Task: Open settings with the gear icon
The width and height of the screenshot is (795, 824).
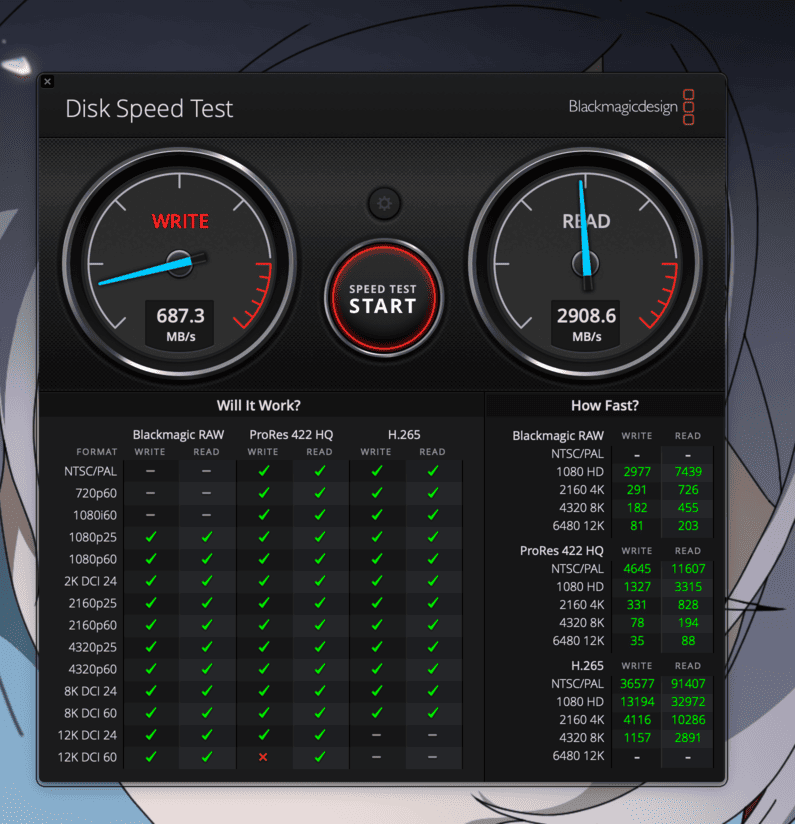Action: [x=383, y=204]
